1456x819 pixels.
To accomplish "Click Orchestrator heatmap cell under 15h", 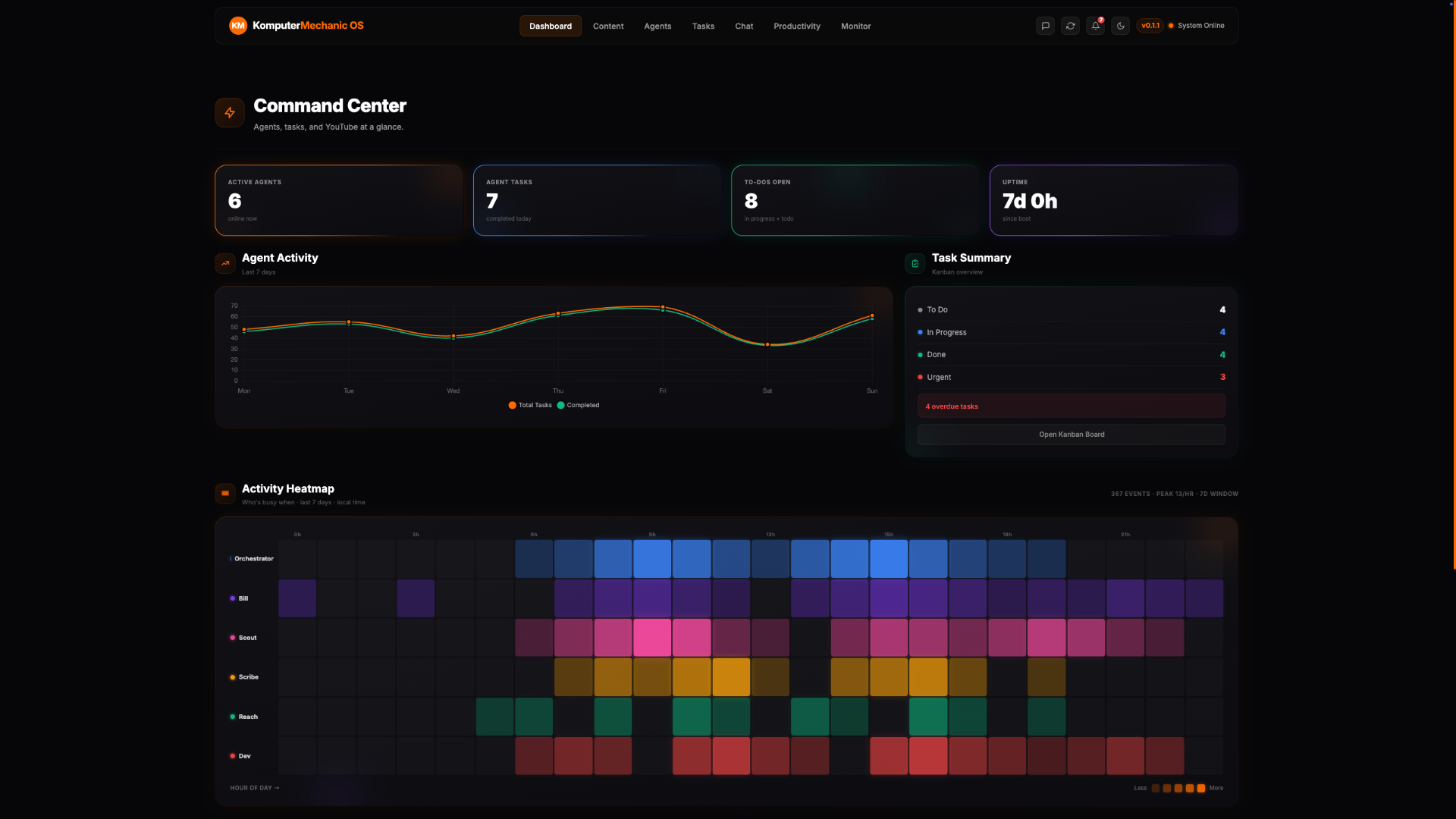I will pyautogui.click(x=889, y=559).
